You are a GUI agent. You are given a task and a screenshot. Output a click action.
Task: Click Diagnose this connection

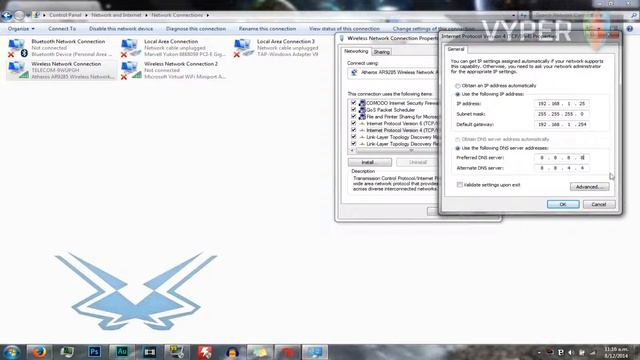click(196, 29)
